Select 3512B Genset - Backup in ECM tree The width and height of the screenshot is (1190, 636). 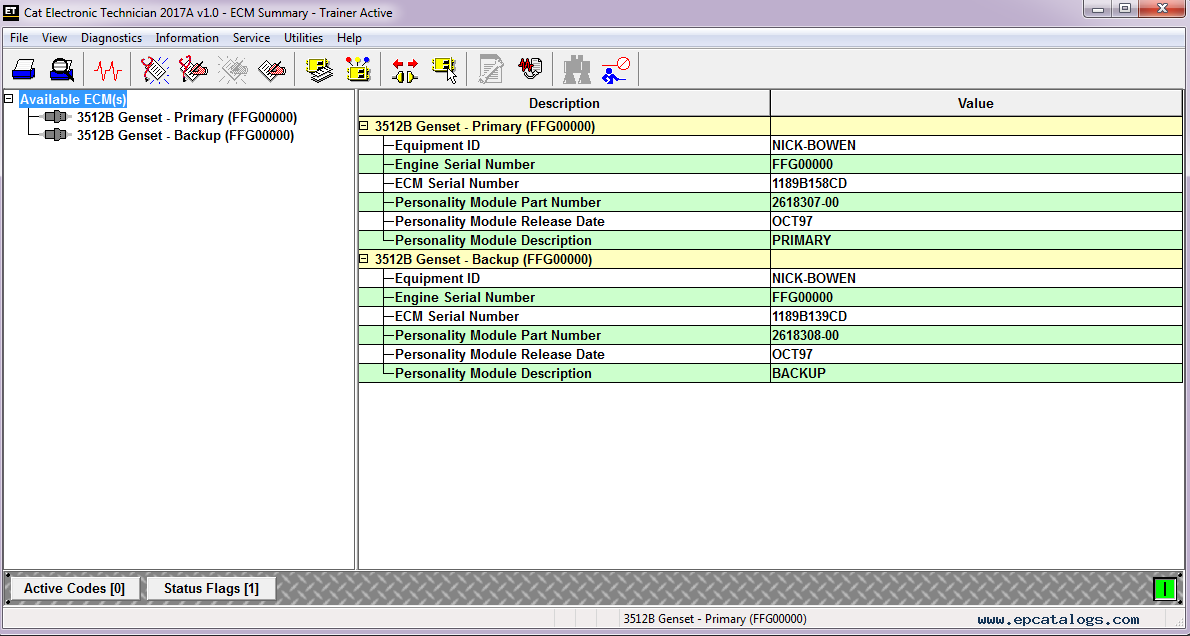(185, 136)
